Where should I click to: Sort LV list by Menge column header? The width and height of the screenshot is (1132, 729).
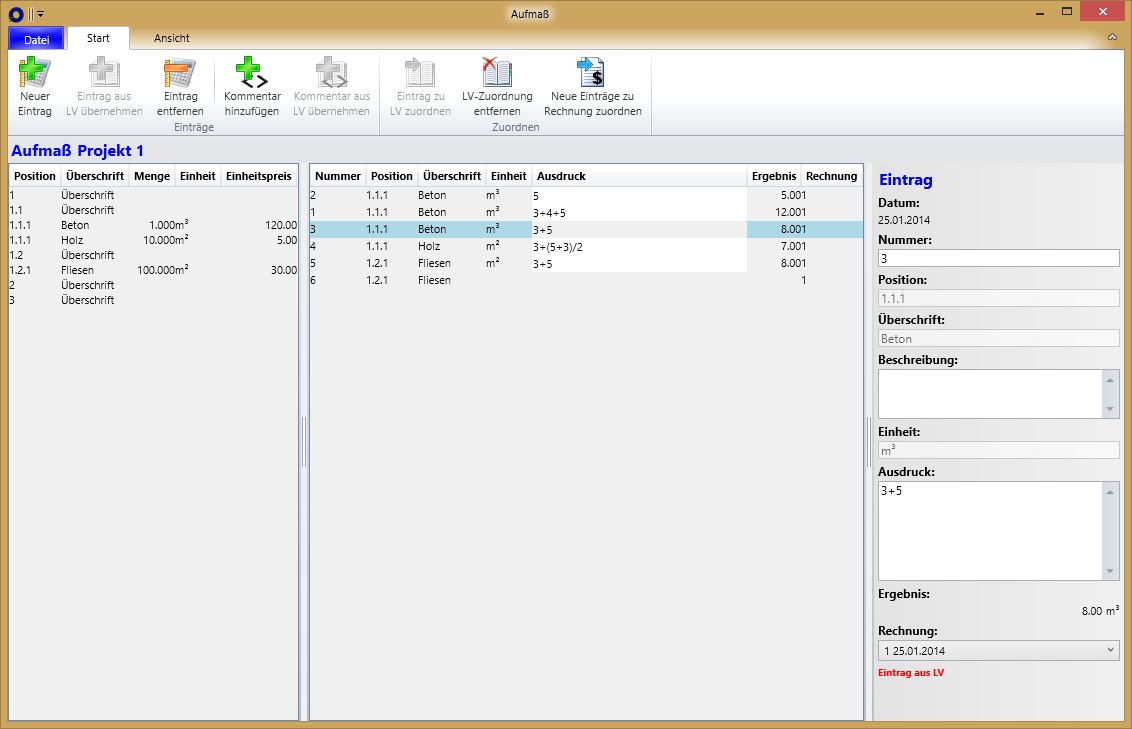tap(152, 176)
